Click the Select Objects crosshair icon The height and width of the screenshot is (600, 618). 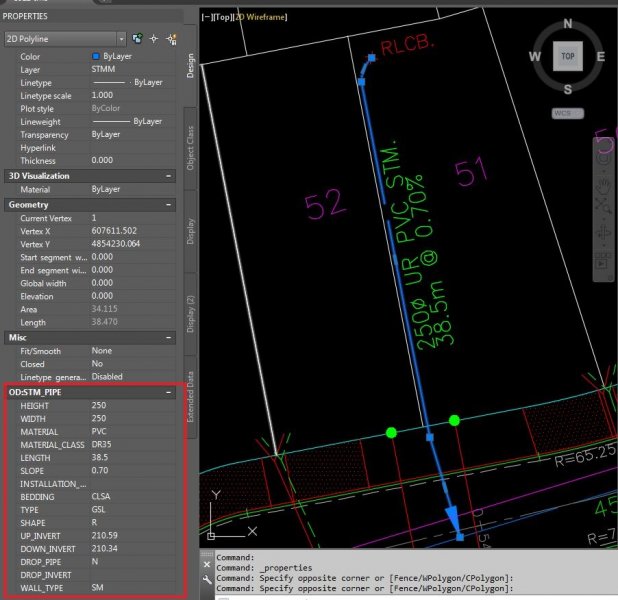pos(153,38)
